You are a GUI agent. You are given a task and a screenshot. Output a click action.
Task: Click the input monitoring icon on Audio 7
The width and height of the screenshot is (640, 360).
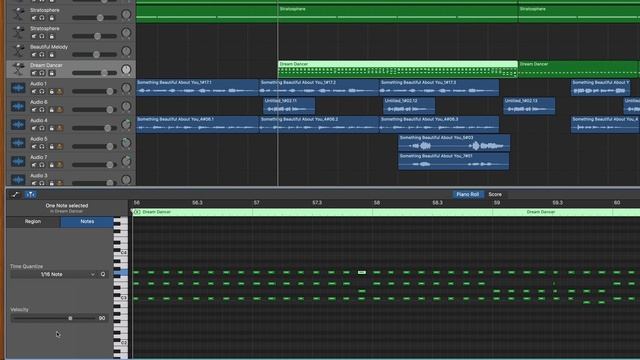click(x=60, y=165)
